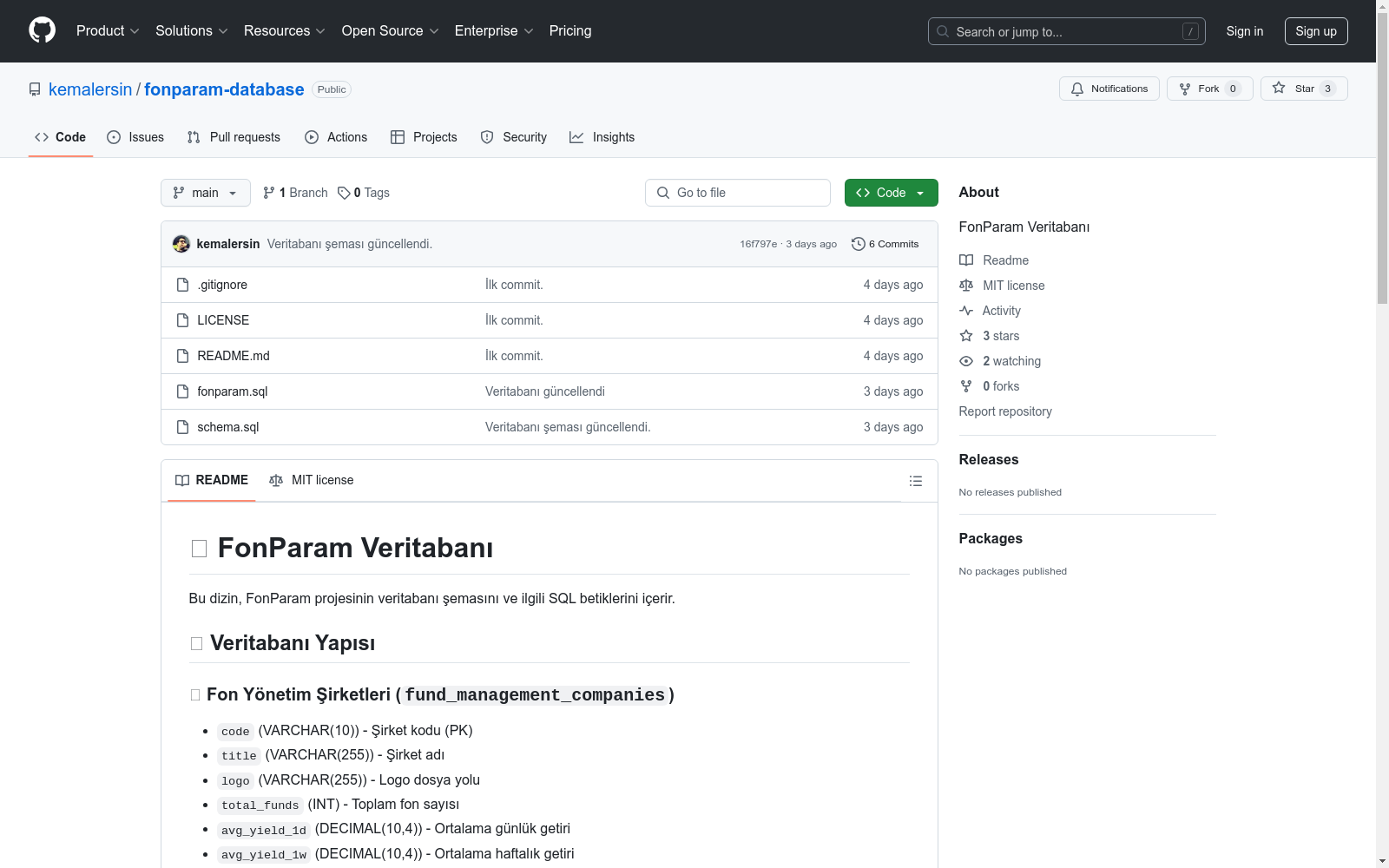
Task: Open the Insights tab
Action: pyautogui.click(x=602, y=137)
